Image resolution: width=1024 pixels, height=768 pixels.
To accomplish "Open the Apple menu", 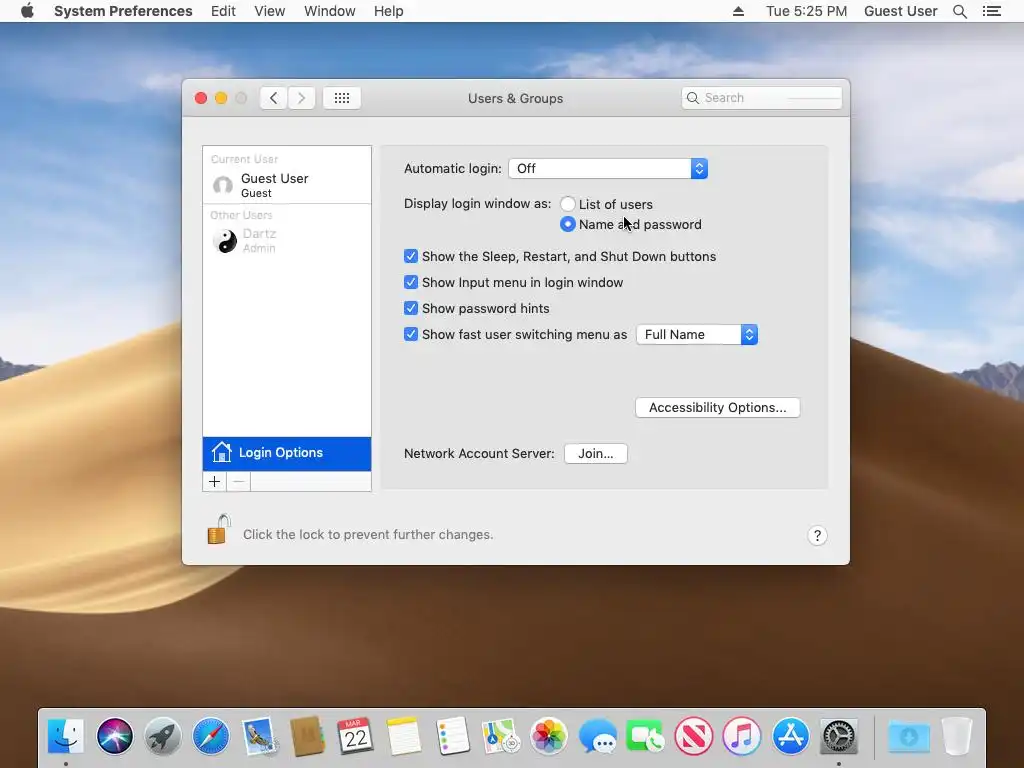I will (x=27, y=11).
